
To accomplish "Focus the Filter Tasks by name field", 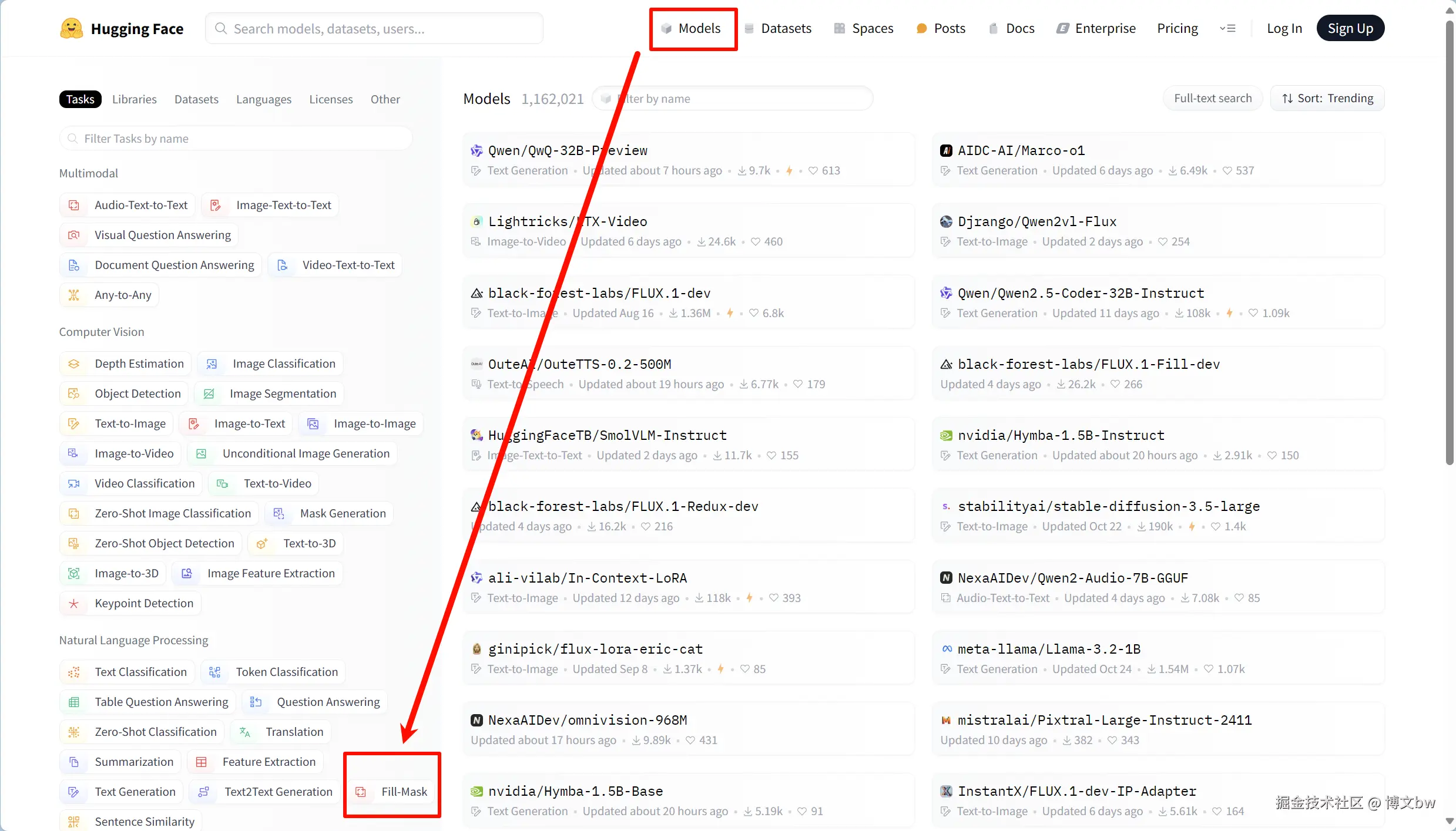I will point(235,139).
